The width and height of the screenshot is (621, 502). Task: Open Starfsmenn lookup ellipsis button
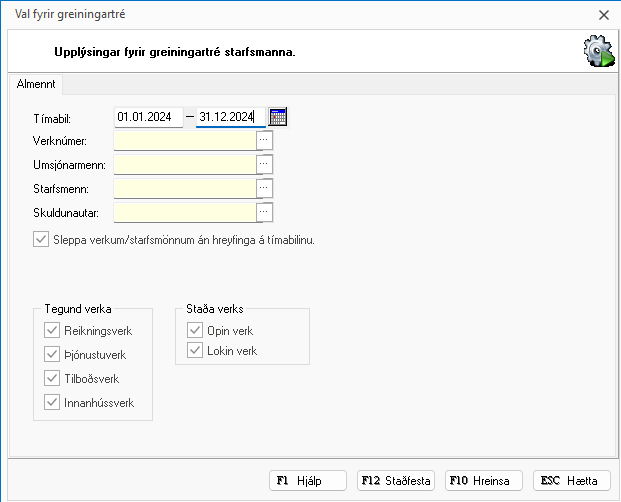click(265, 187)
